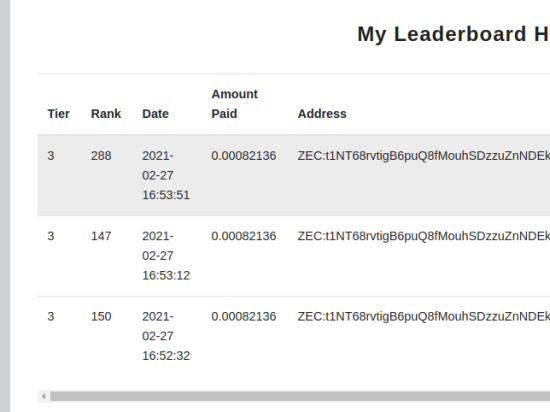550x412 pixels.
Task: Select rank value 147
Action: coord(101,236)
